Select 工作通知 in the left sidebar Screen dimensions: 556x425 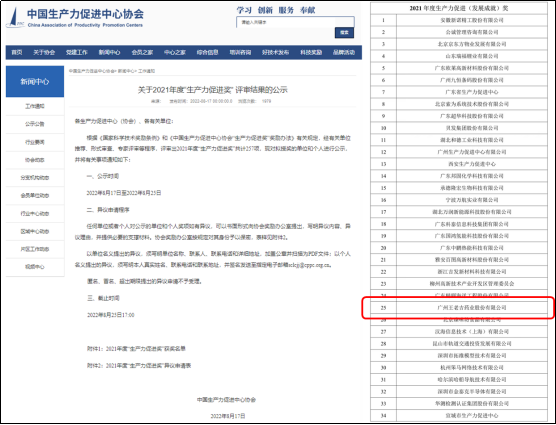35,106
